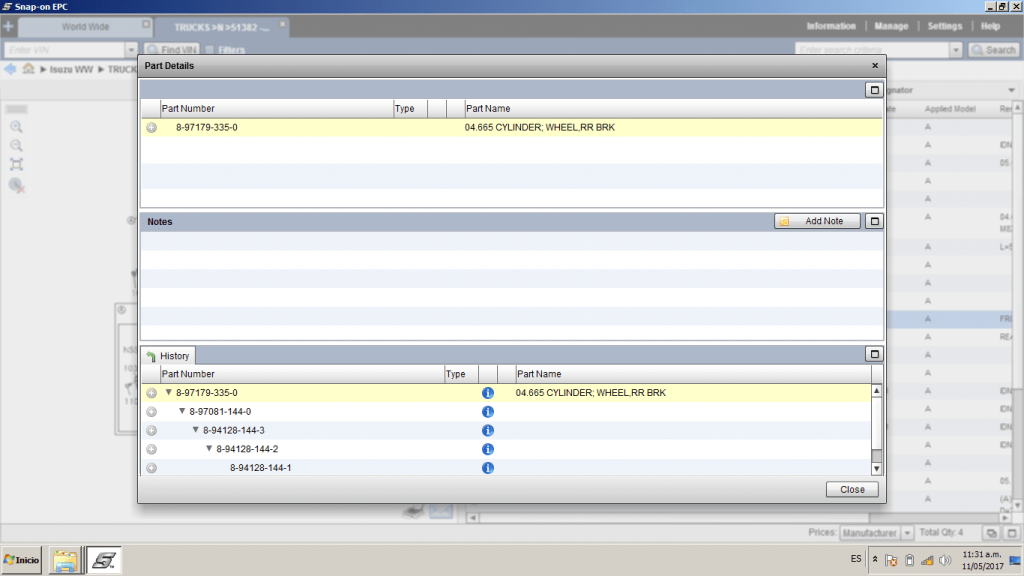Image resolution: width=1024 pixels, height=576 pixels.
Task: Click add circle icon beside 8-94128-144-1
Action: [x=152, y=468]
